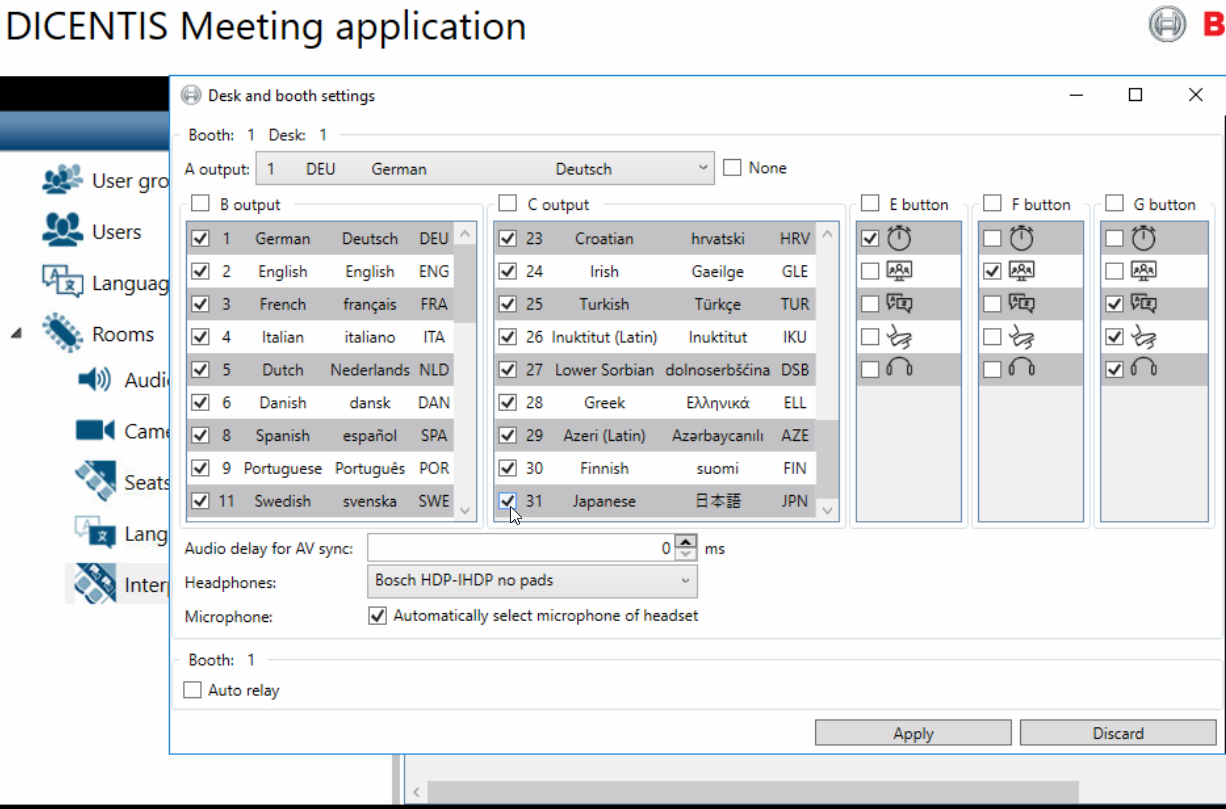Increase audio delay with the up spinner arrow

pos(685,542)
